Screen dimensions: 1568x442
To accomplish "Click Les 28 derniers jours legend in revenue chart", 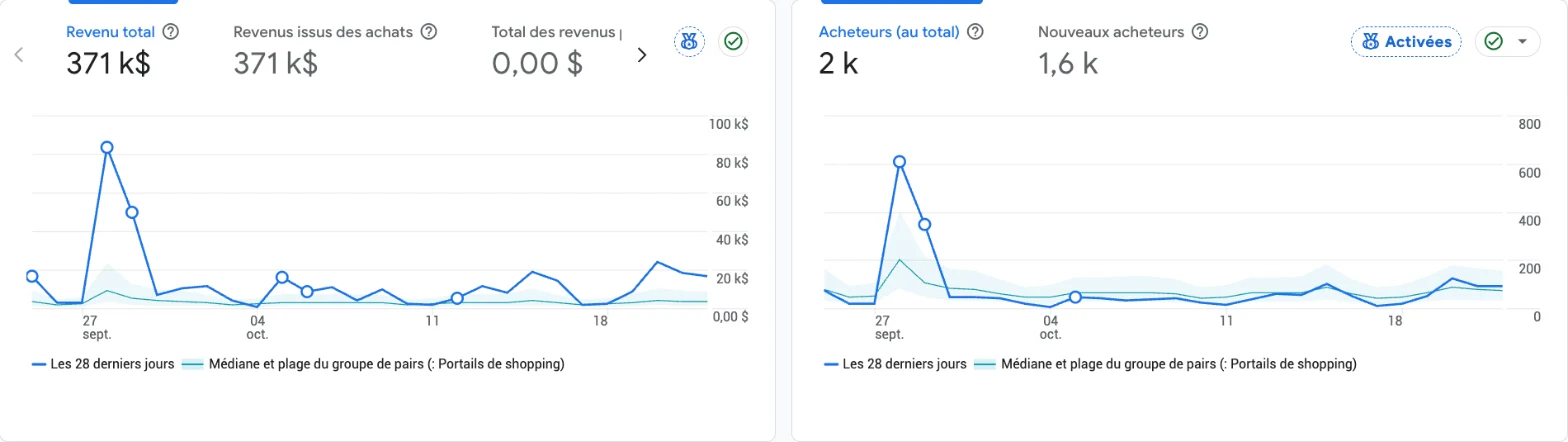I will pyautogui.click(x=104, y=364).
